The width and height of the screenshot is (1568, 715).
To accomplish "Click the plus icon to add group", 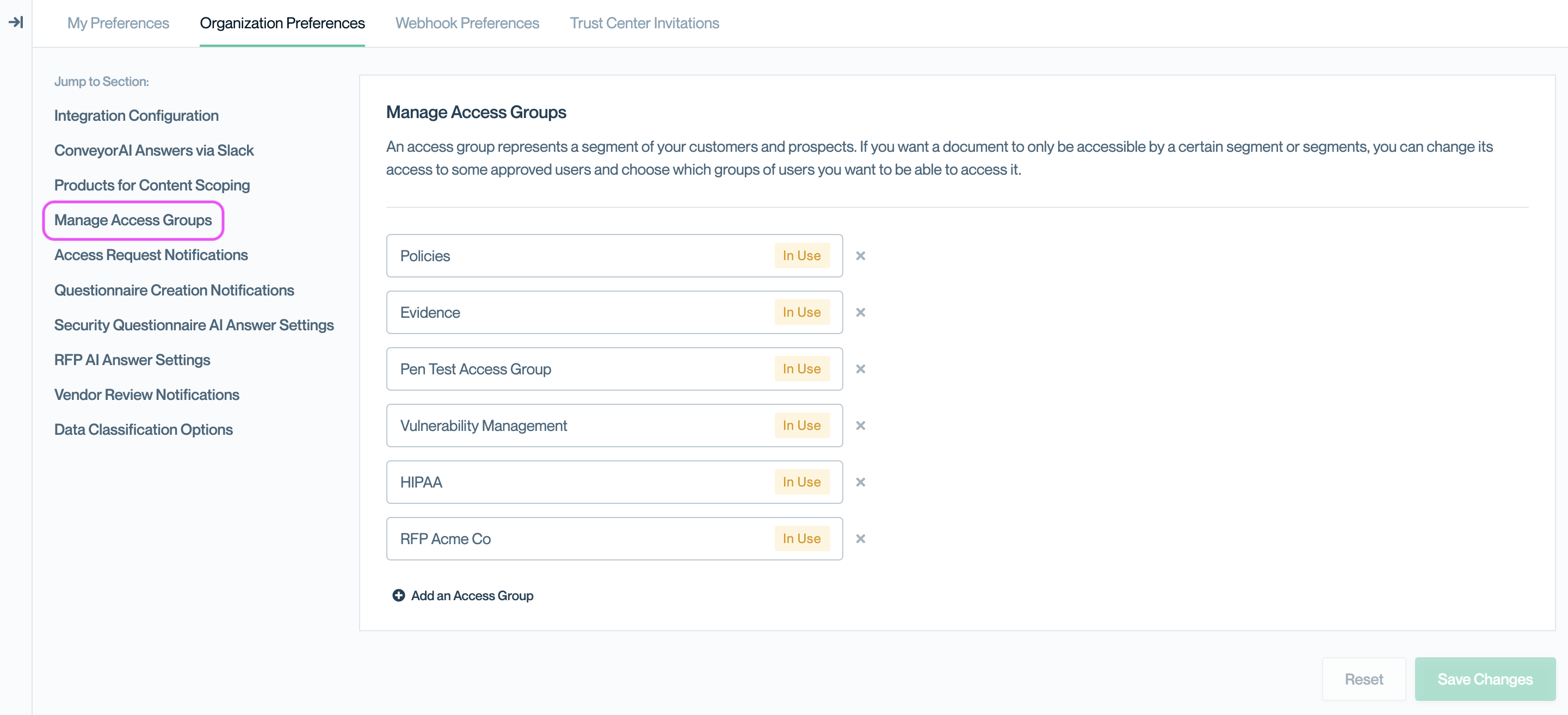I will 399,596.
